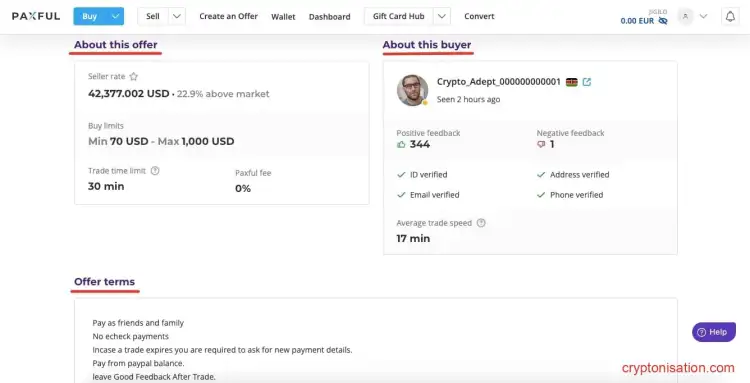Viewport: 750px width, 383px height.
Task: Click 'leave Good Feedback After Trade.' line
Action: pyautogui.click(x=154, y=377)
